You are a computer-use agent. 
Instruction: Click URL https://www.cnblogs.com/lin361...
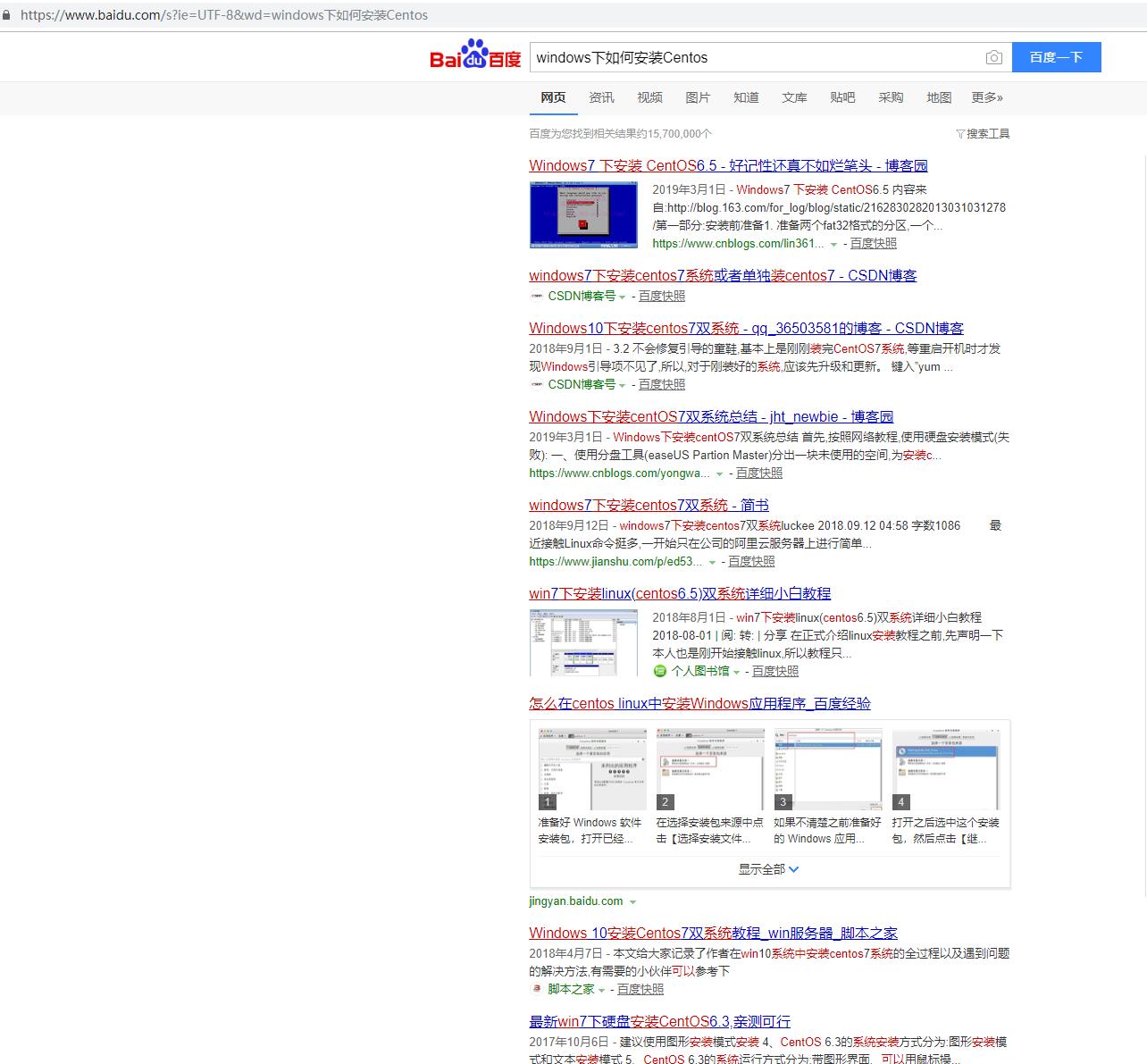(739, 243)
